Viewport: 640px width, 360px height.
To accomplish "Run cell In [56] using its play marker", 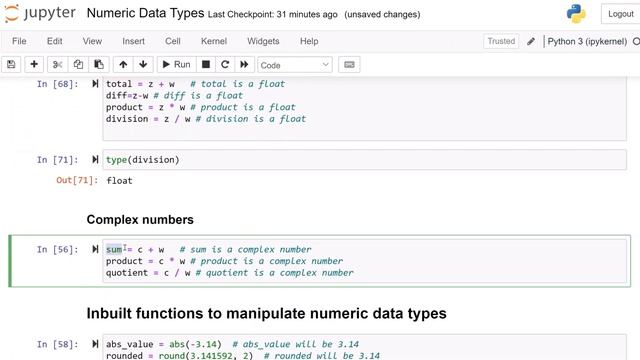I will (95, 249).
